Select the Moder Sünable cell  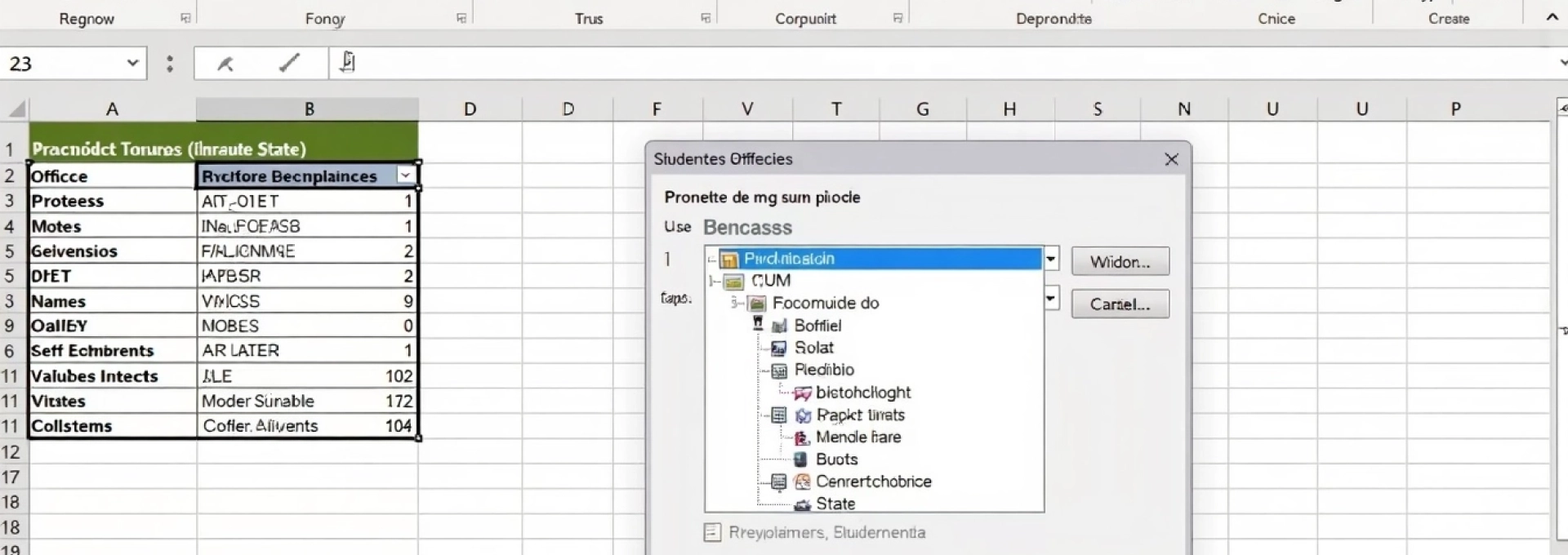307,401
